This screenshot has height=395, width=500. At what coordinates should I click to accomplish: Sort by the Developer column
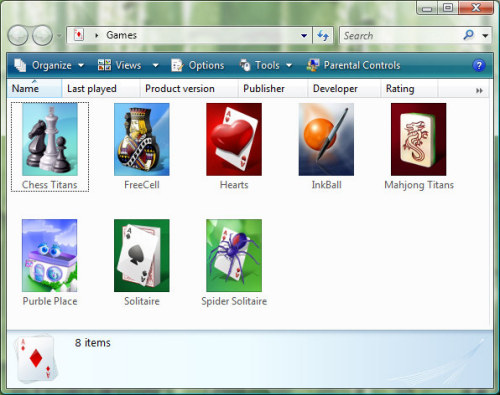[344, 88]
